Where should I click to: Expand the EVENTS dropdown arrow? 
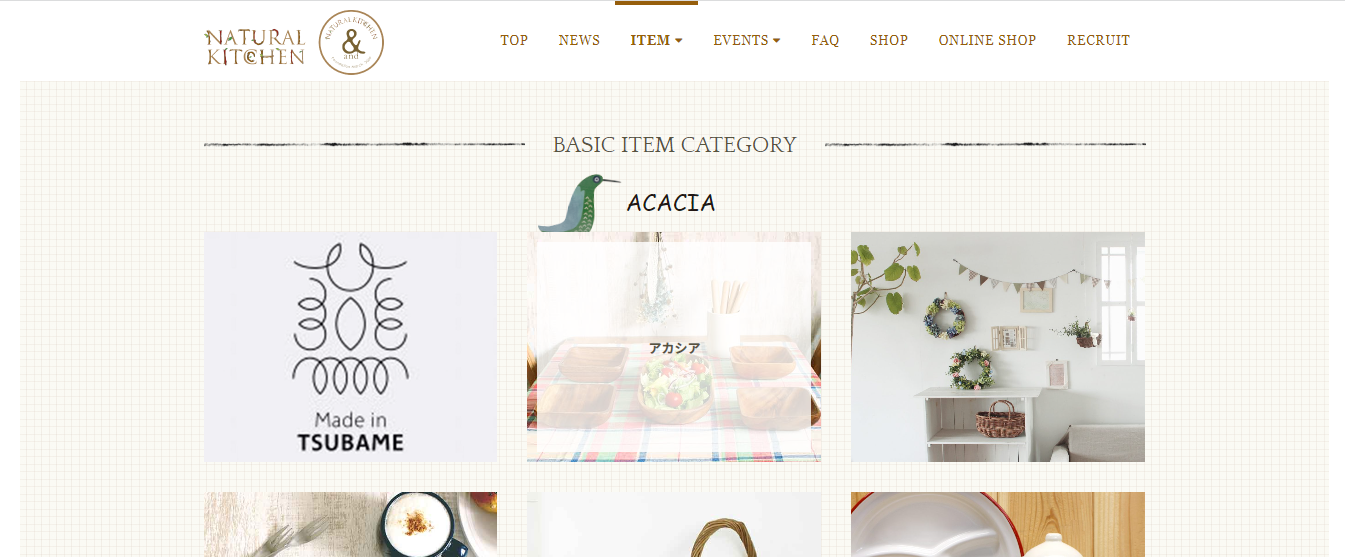(777, 41)
